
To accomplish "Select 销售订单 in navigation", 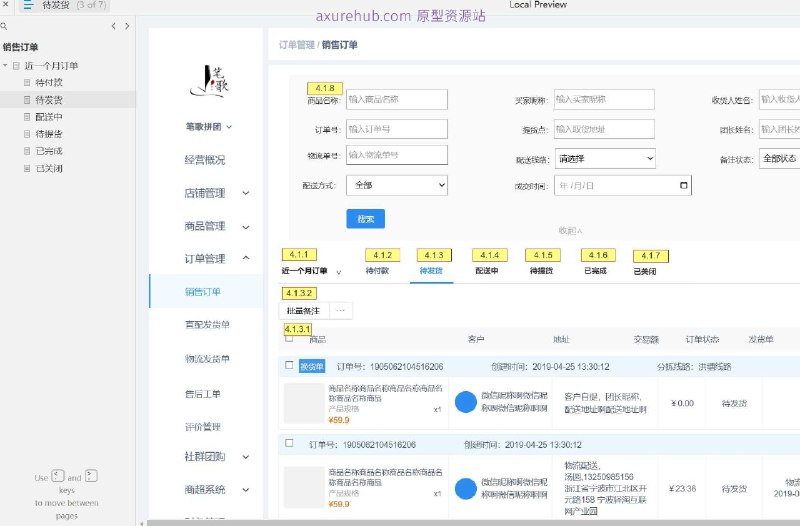I will click(203, 292).
